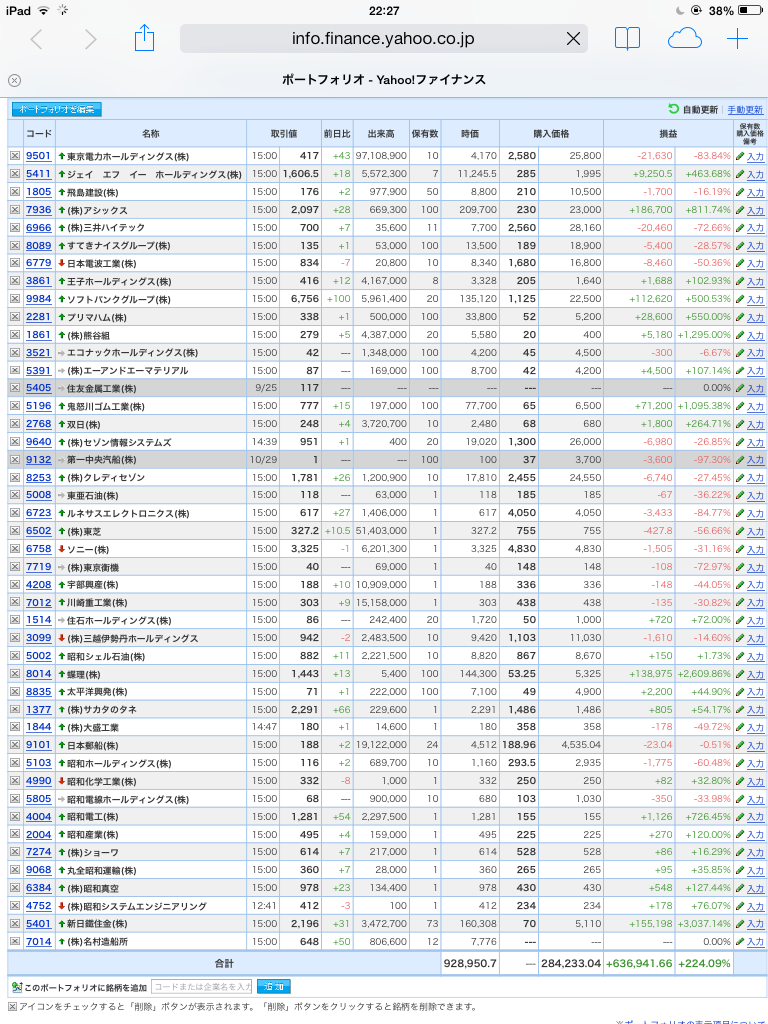Close tab with circled X icon
Image resolution: width=768 pixels, height=1024 pixels.
14,80
